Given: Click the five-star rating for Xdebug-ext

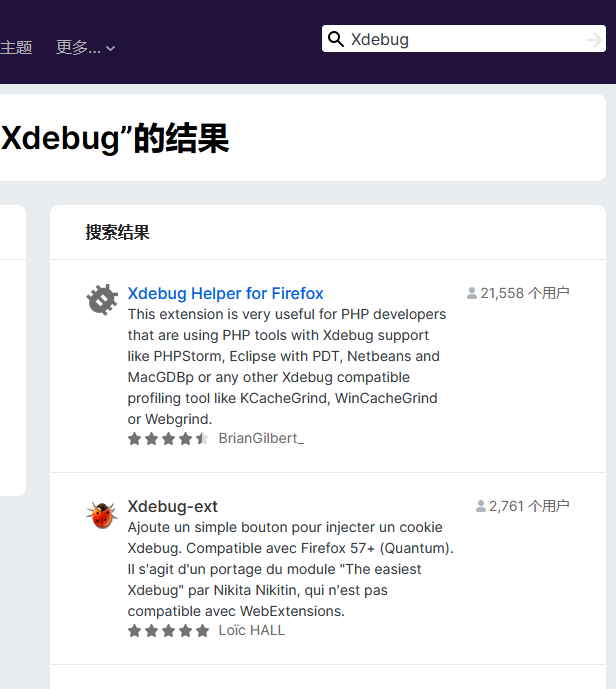Looking at the screenshot, I should click(x=168, y=631).
